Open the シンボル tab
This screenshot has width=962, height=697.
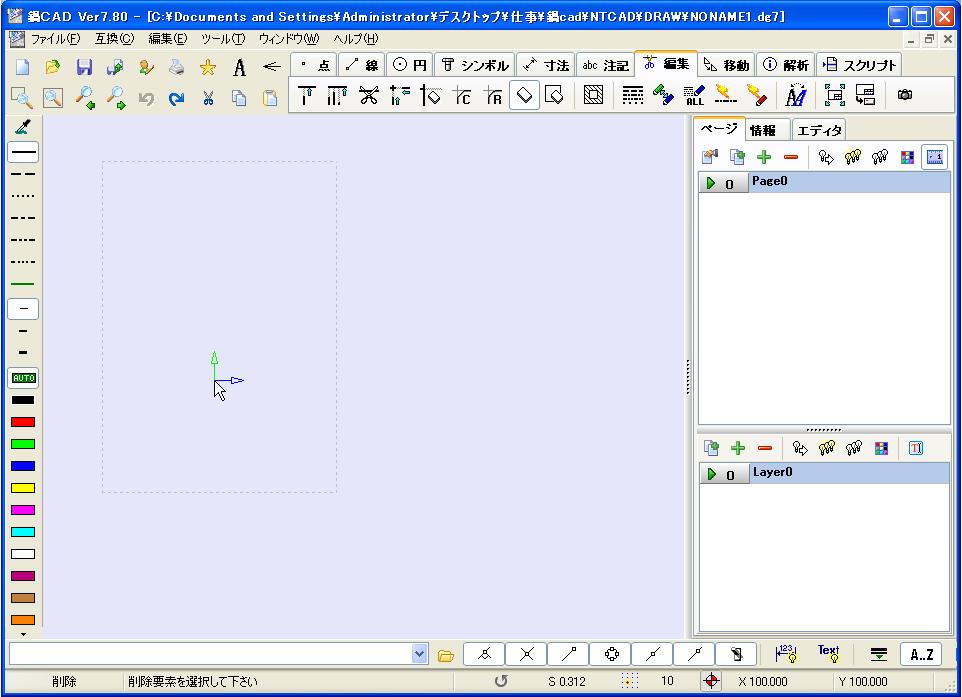475,64
